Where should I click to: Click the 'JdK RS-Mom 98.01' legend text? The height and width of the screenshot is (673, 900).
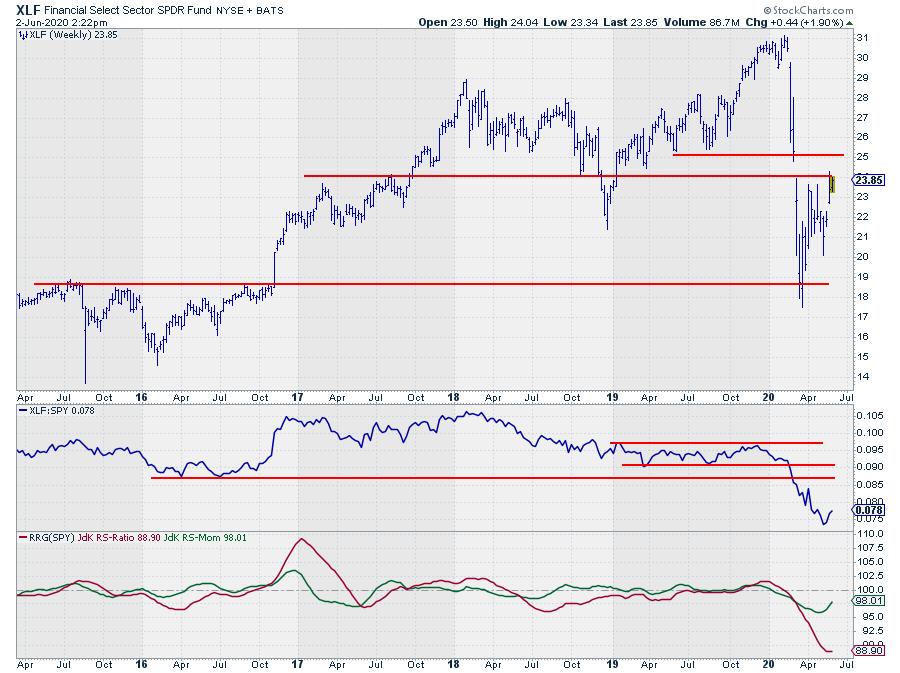[x=205, y=538]
